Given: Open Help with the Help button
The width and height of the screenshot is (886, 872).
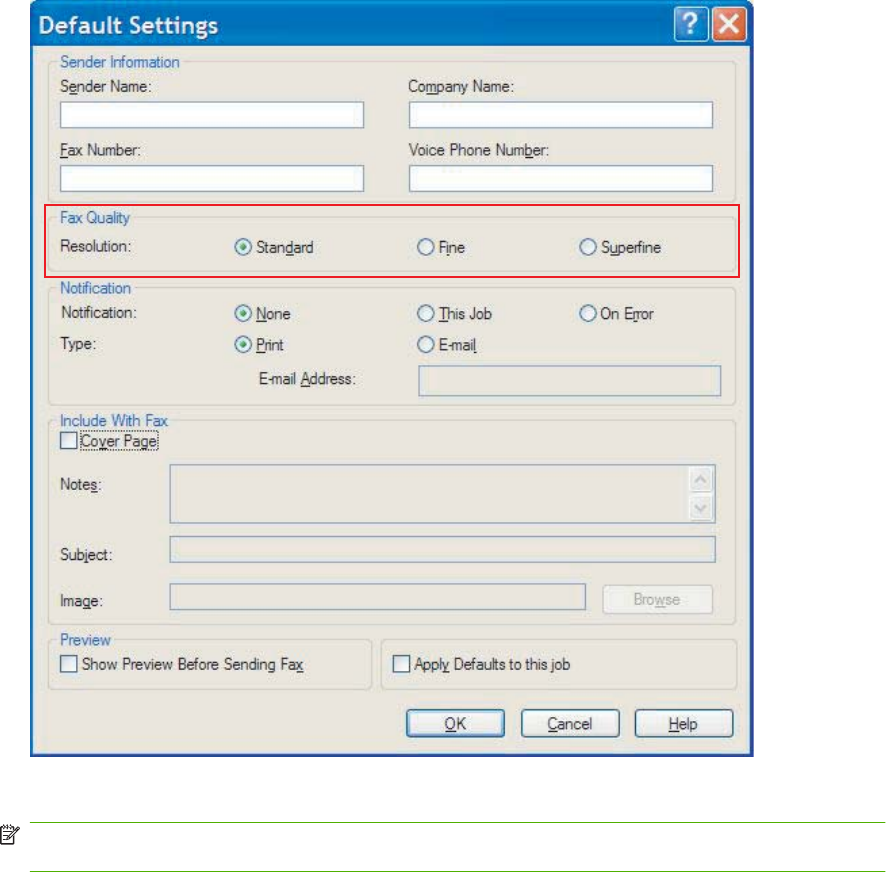Looking at the screenshot, I should 684,724.
